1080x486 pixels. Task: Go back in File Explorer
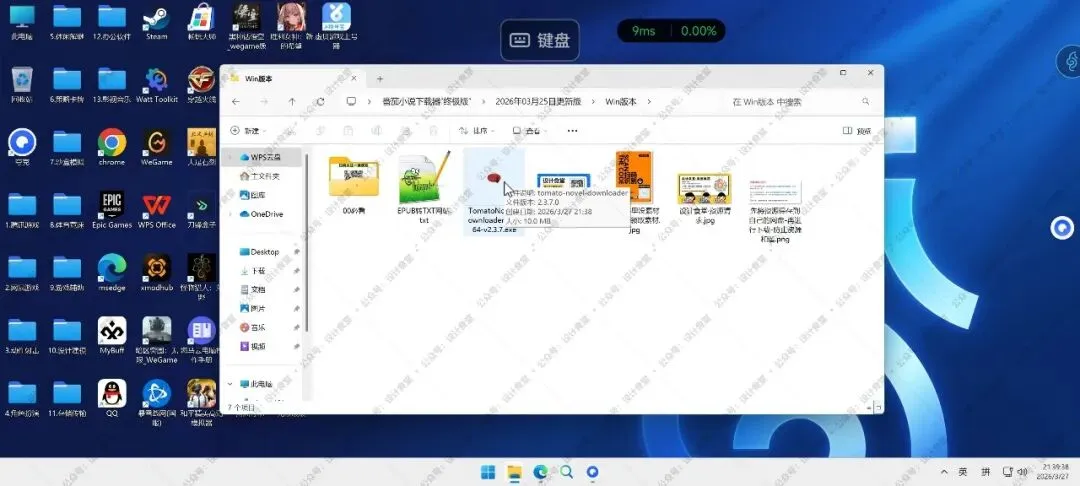pyautogui.click(x=236, y=101)
